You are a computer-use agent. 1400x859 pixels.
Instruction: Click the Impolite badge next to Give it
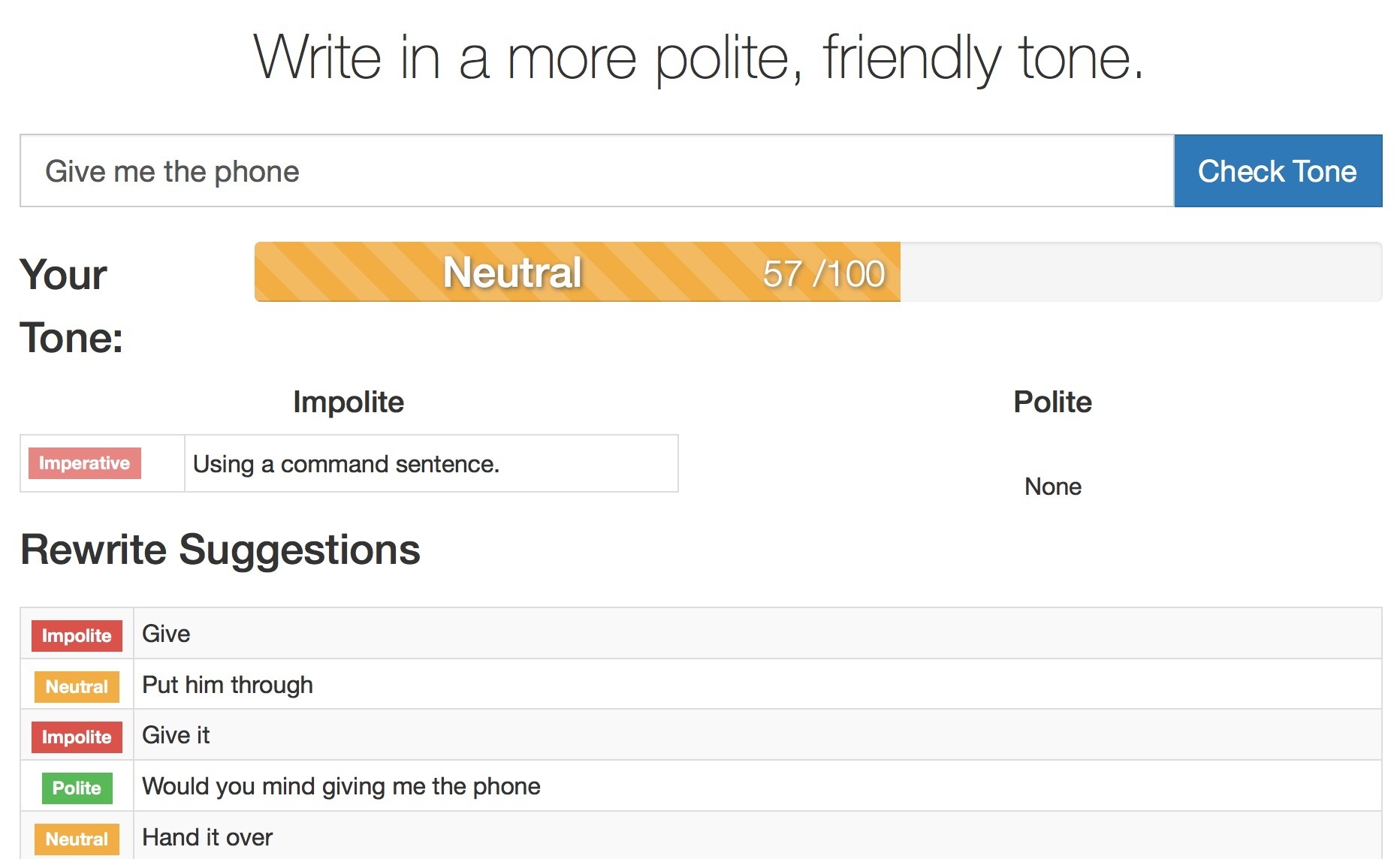tap(76, 737)
